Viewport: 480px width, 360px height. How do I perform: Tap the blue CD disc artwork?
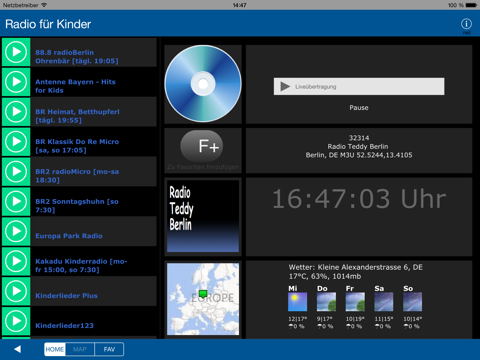coord(203,84)
